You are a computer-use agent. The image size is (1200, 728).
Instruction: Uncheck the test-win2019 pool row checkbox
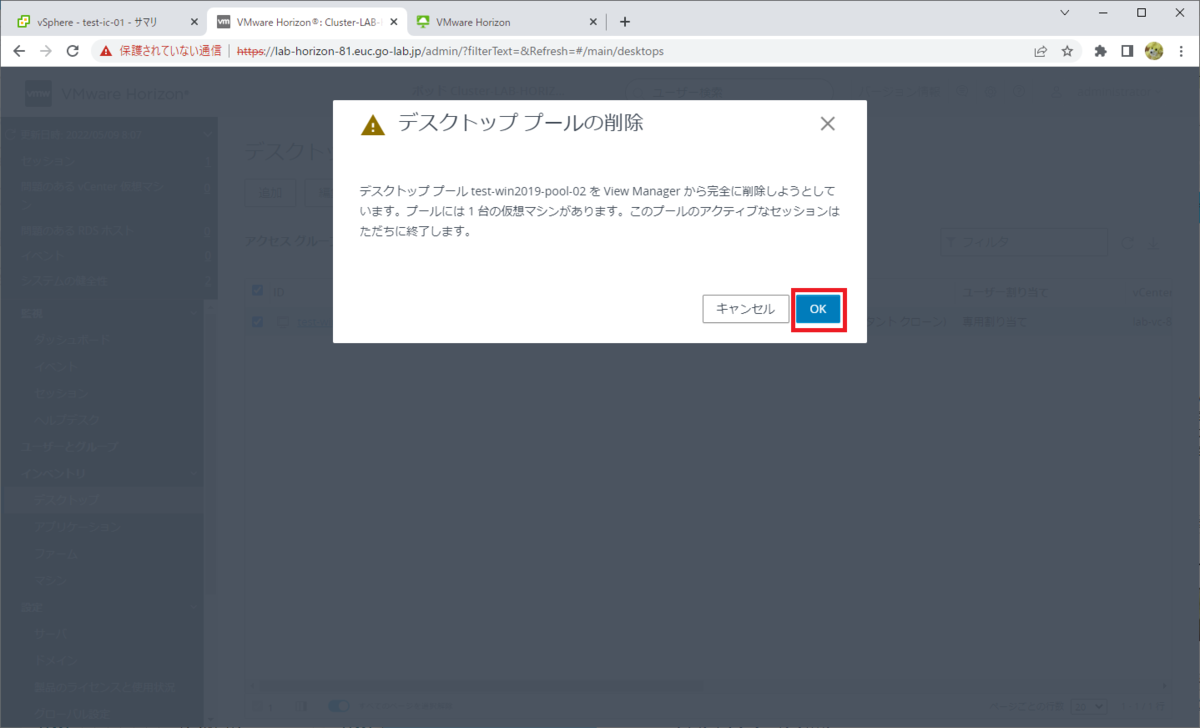click(258, 322)
